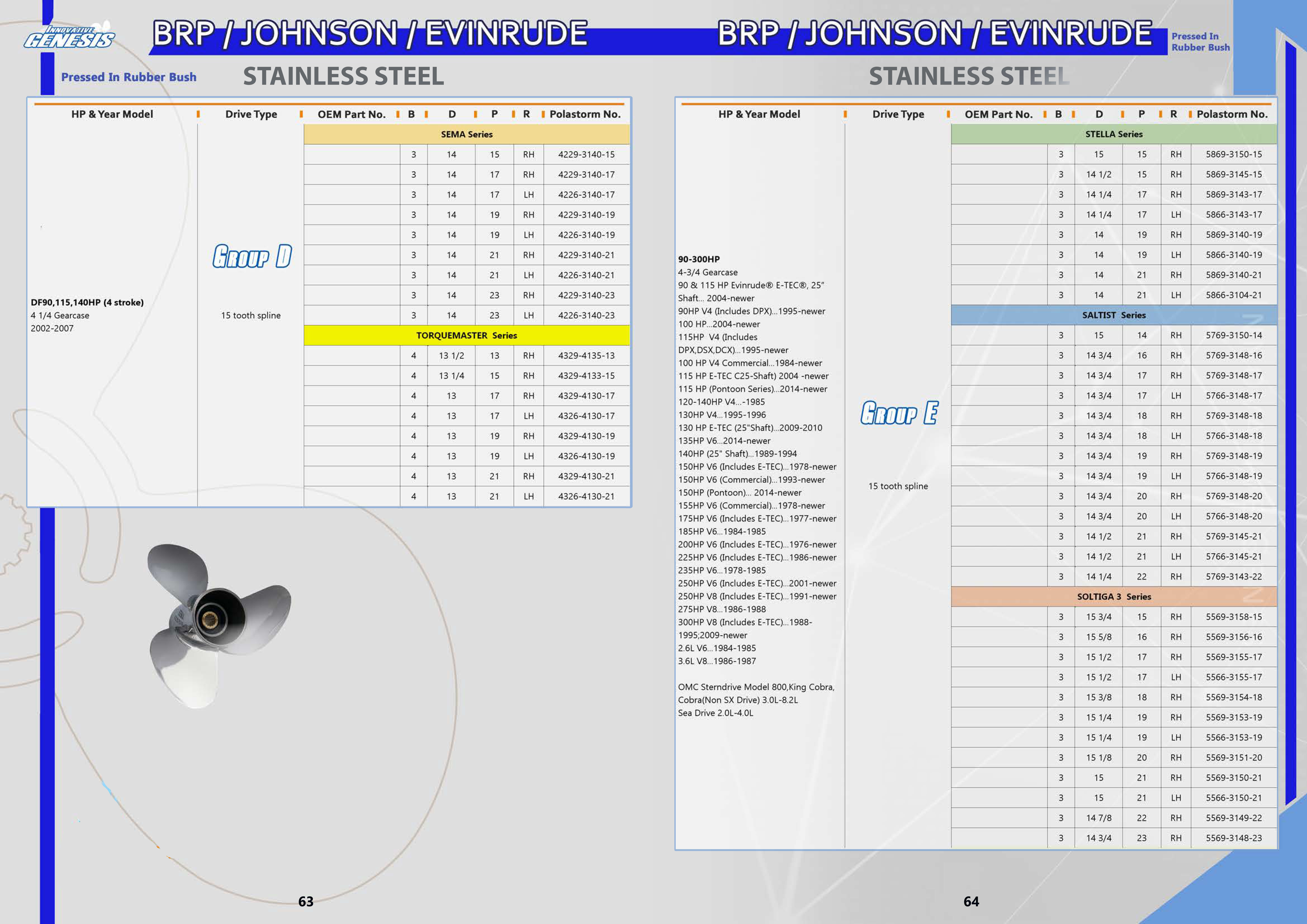Click the right page 'Drive Type' header

tap(898, 114)
